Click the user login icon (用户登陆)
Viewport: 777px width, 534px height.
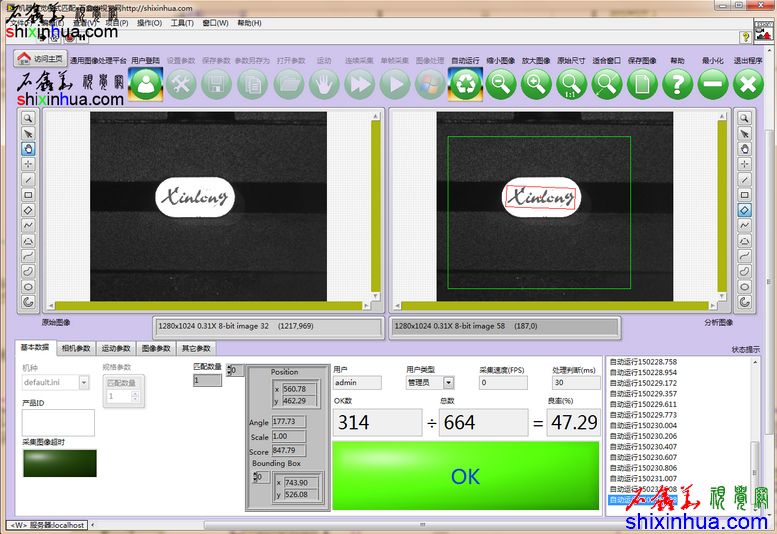tap(146, 84)
